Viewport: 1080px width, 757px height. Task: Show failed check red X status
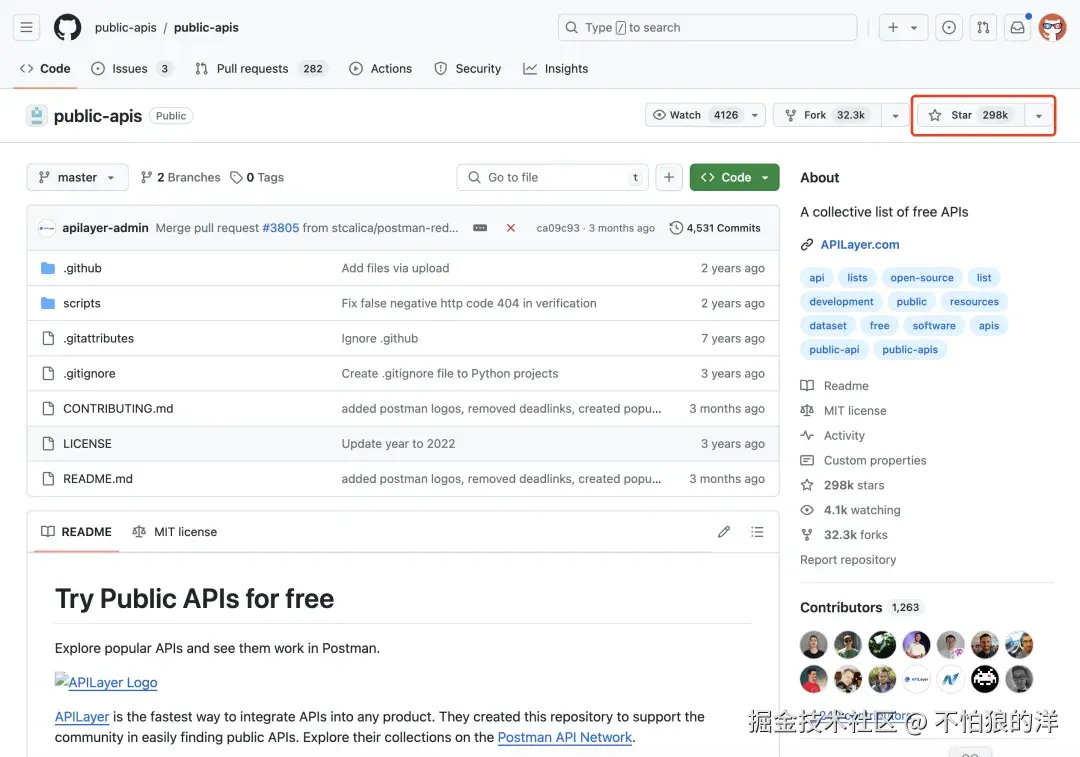[x=511, y=228]
